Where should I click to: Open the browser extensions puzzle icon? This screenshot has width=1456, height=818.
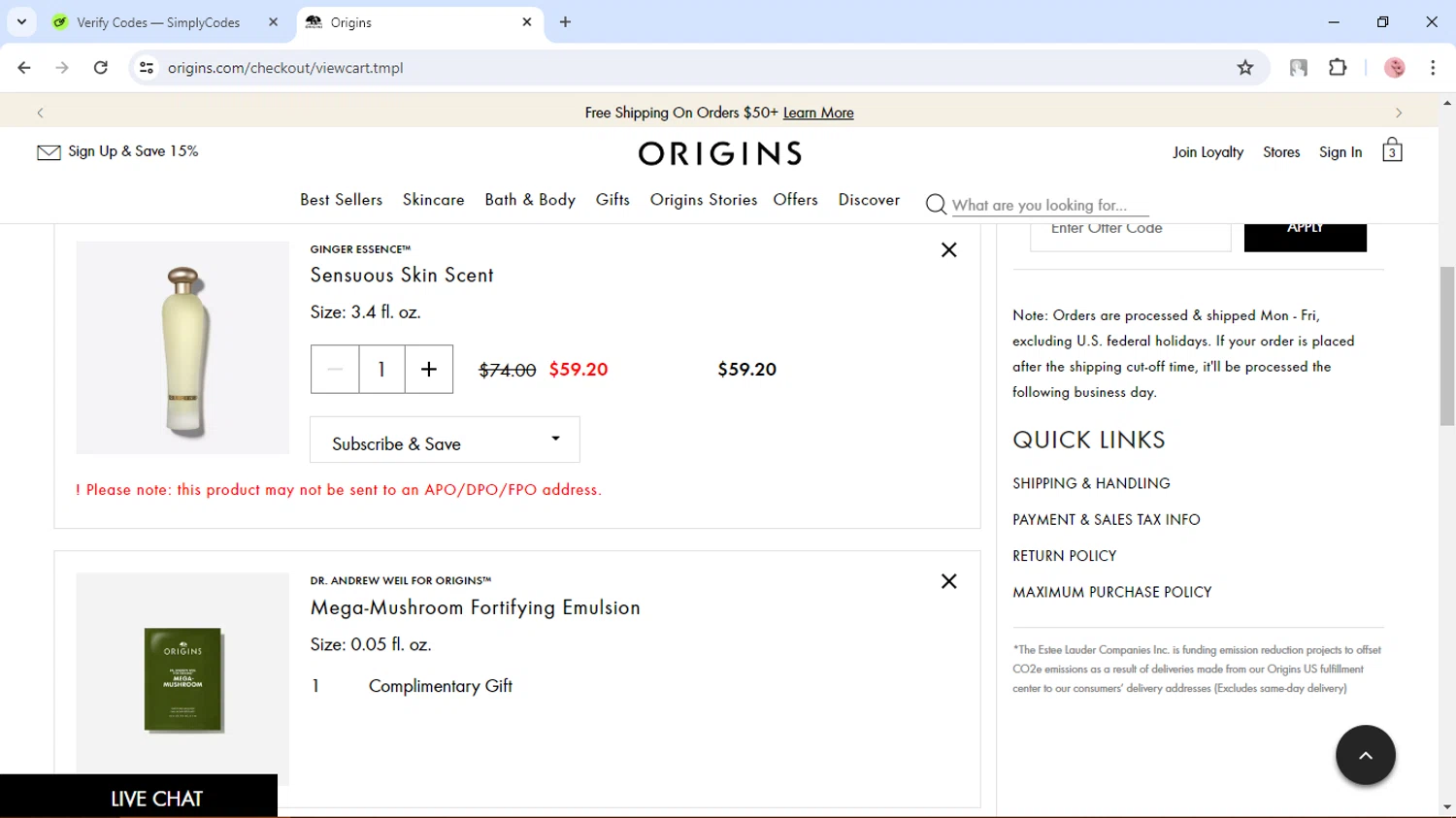(1338, 67)
